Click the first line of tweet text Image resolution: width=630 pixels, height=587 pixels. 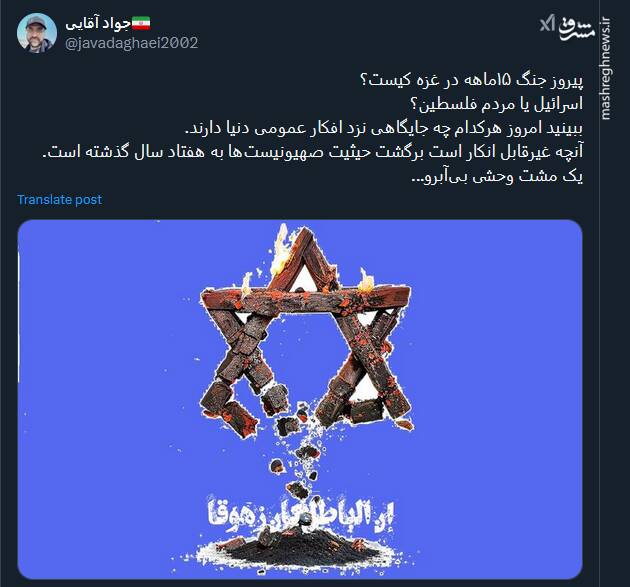point(472,80)
